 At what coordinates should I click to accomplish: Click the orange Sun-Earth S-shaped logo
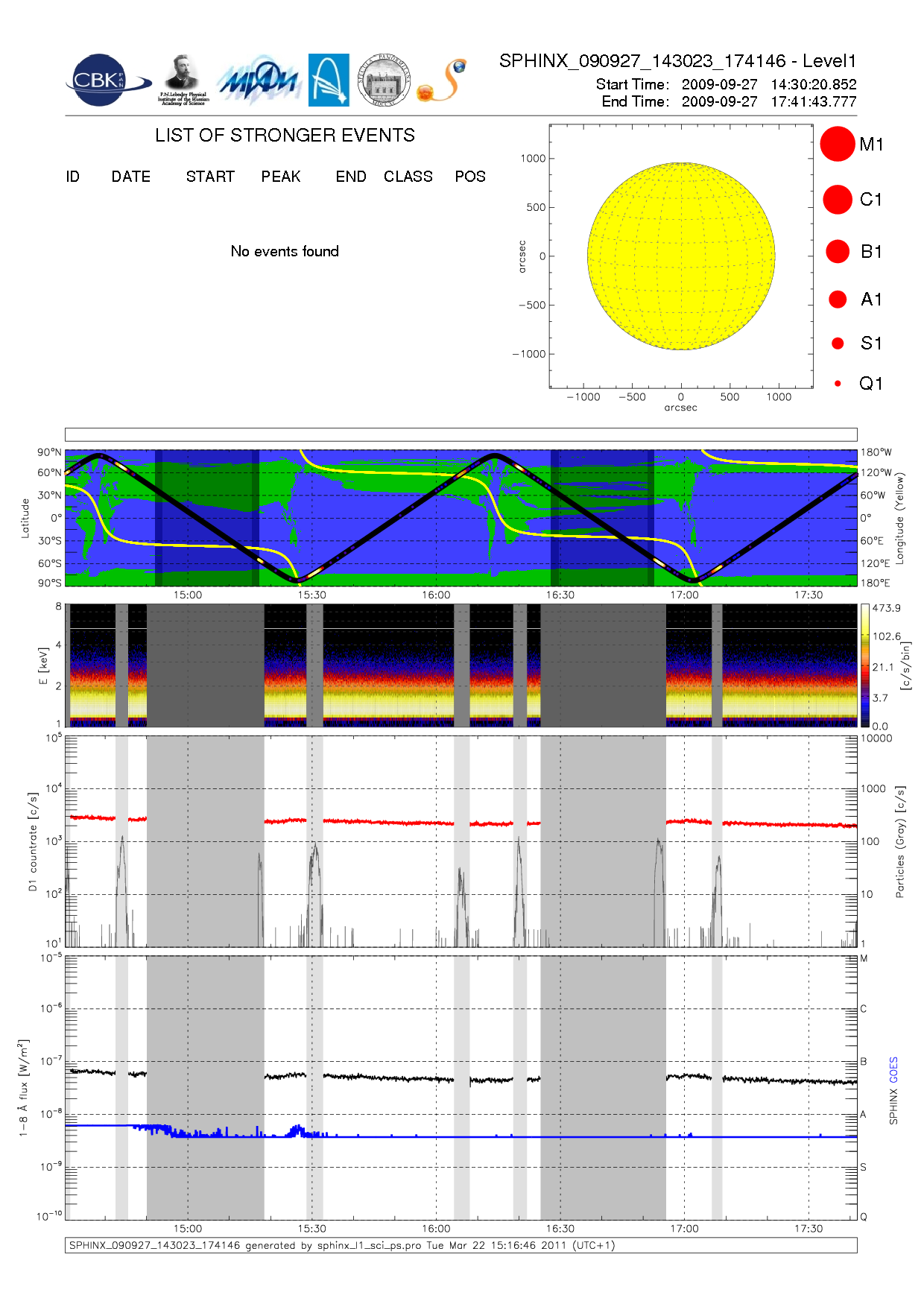click(x=443, y=80)
